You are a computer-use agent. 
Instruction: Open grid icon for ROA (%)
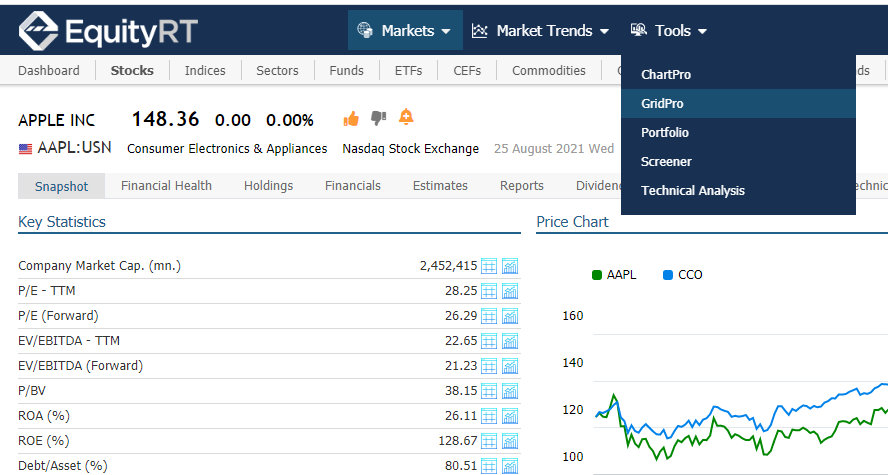(x=489, y=416)
